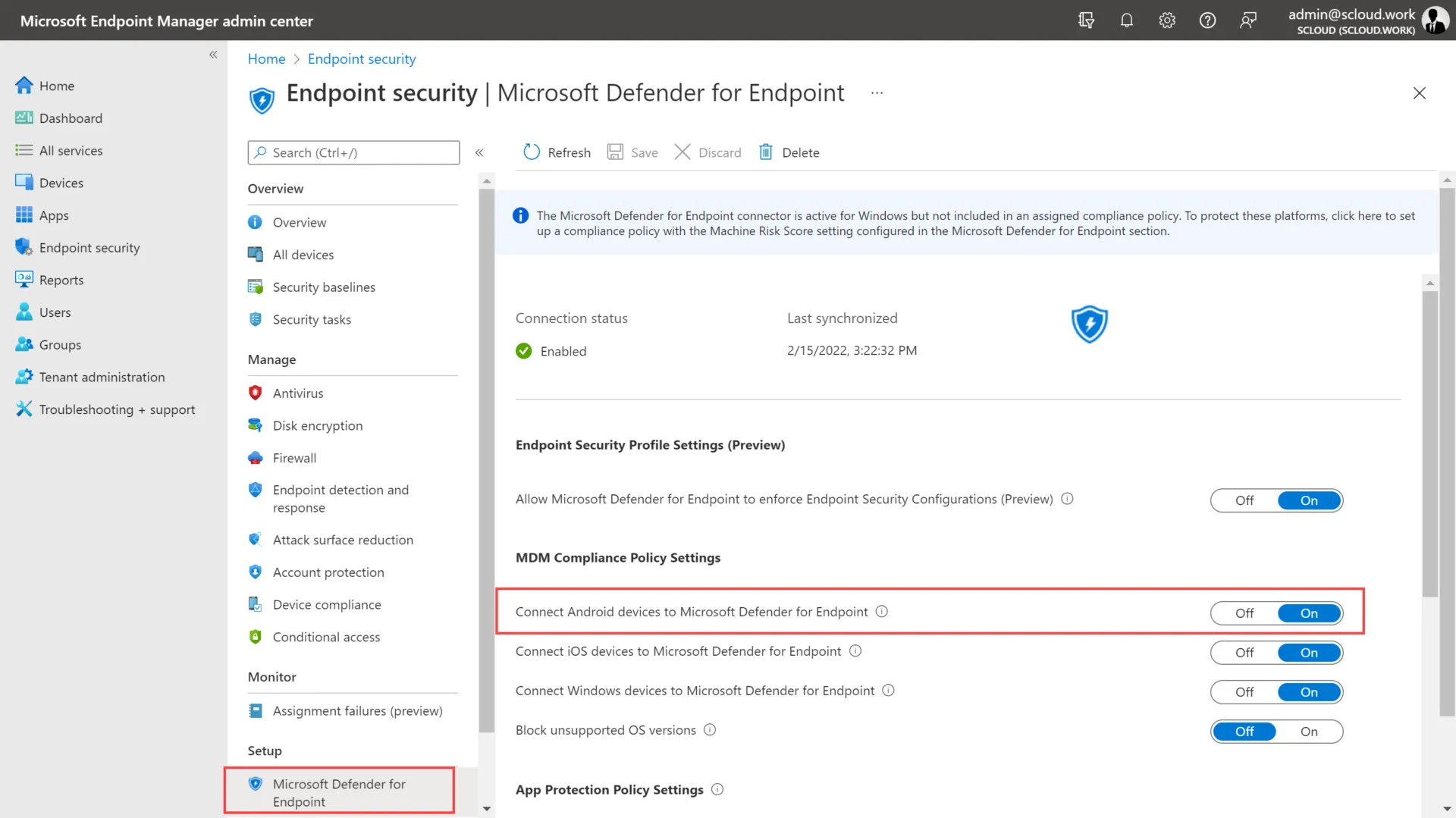Image resolution: width=1456 pixels, height=818 pixels.
Task: Show info for Connect Windows devices
Action: coord(889,691)
